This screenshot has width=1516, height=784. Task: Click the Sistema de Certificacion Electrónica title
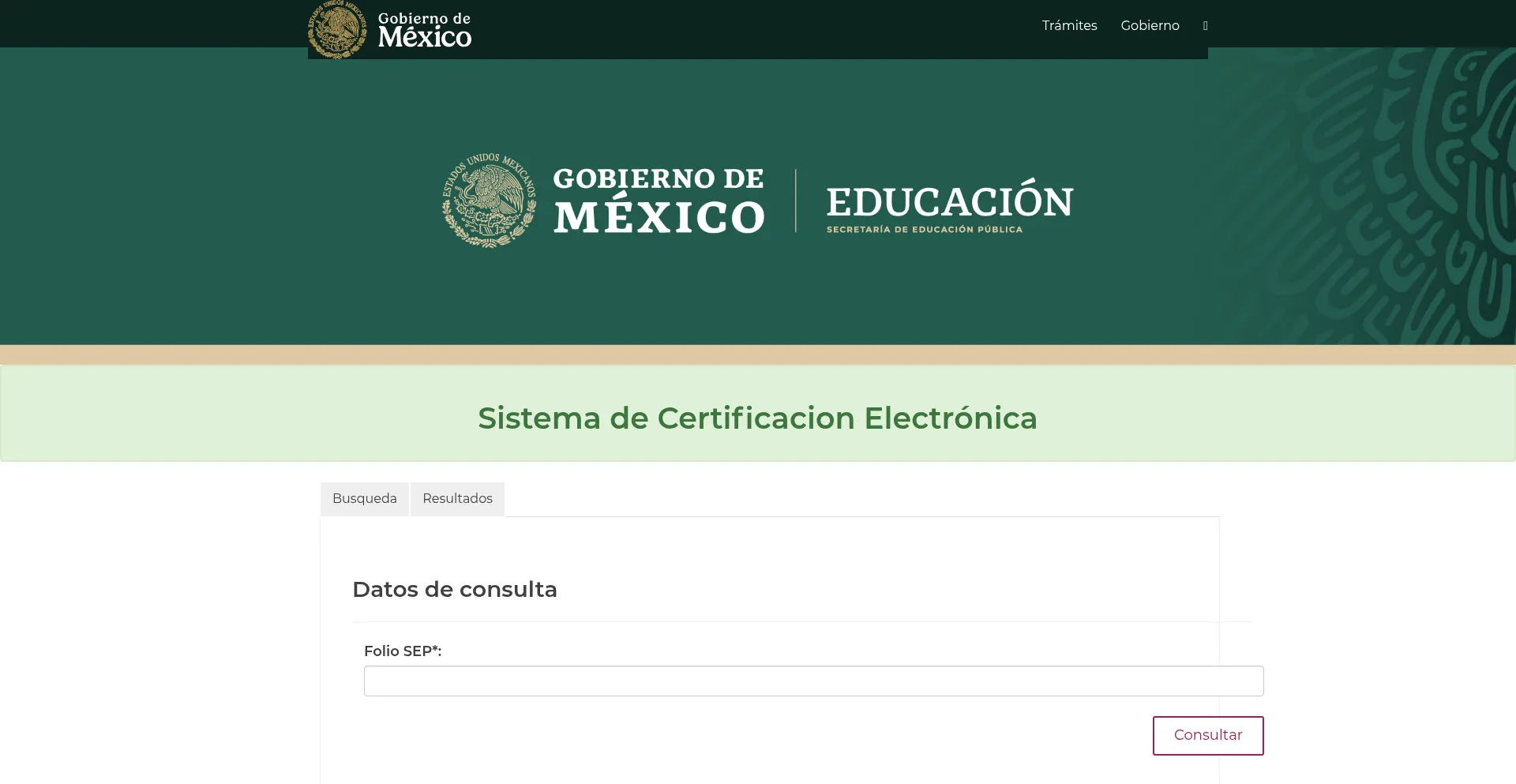(x=757, y=418)
